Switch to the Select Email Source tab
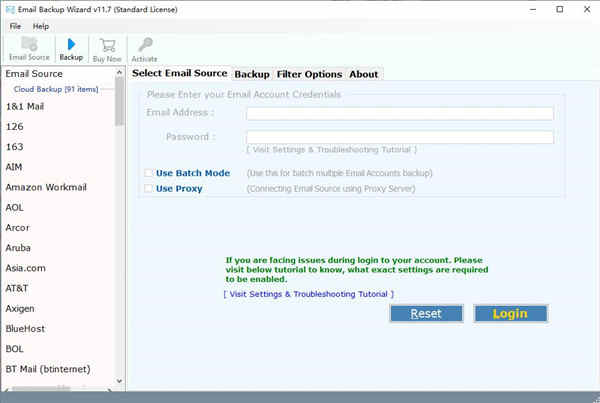The width and height of the screenshot is (600, 403). coord(179,73)
